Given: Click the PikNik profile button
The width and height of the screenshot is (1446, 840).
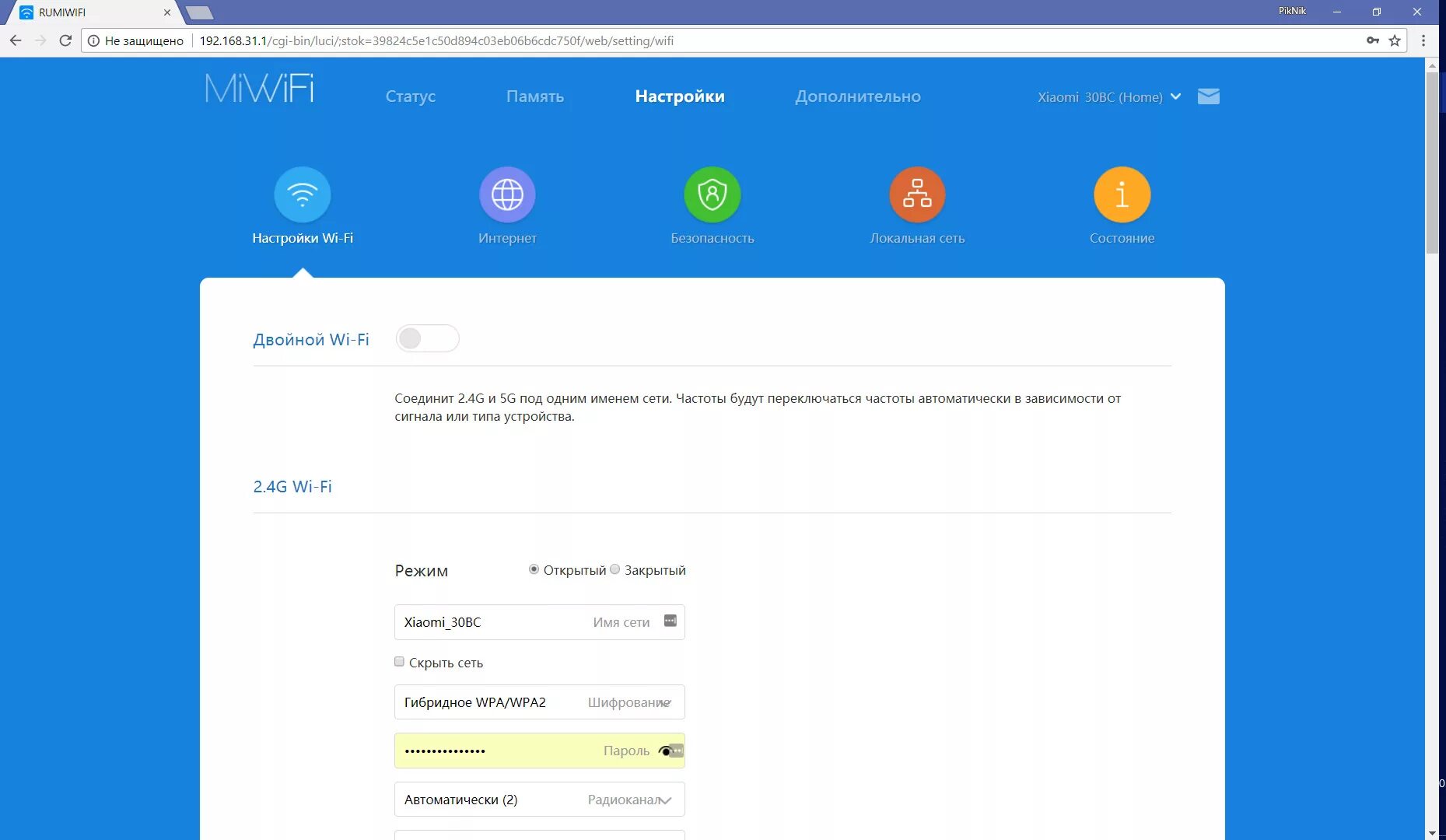Looking at the screenshot, I should click(x=1292, y=11).
